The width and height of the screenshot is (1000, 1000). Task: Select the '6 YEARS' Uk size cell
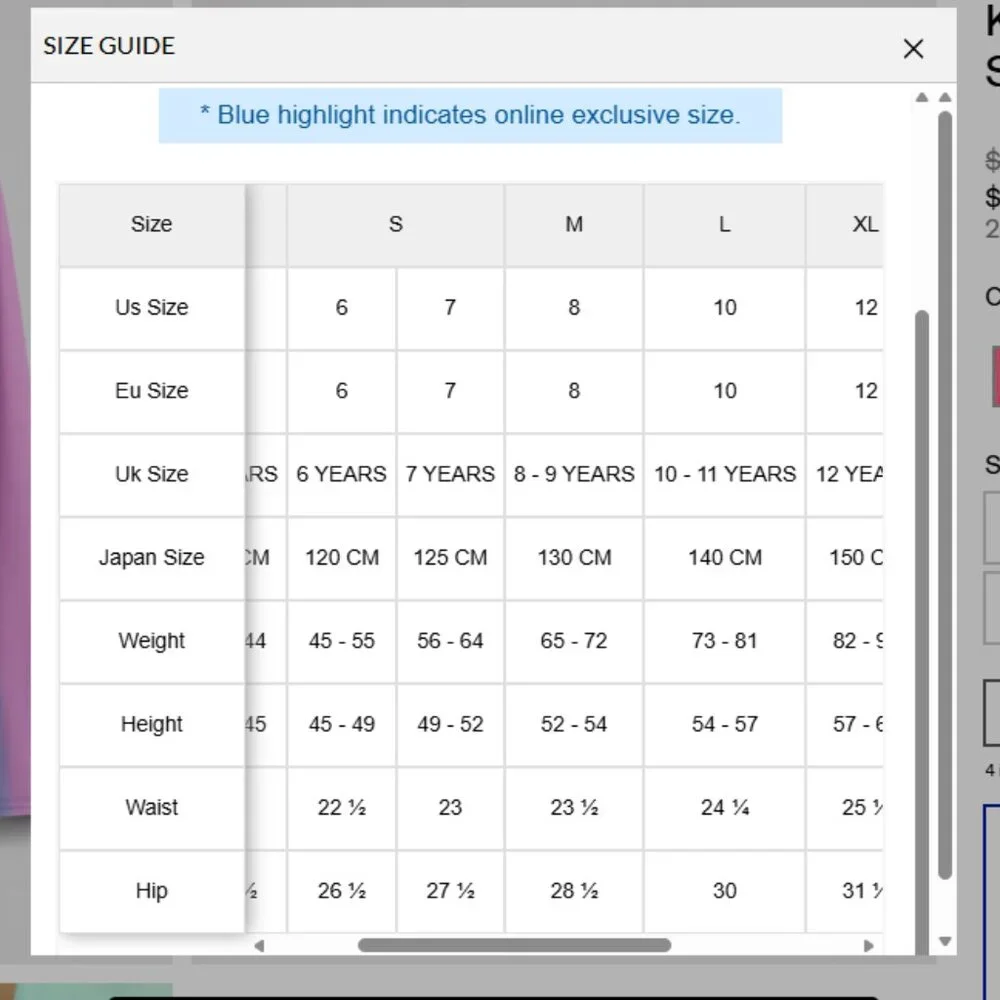pyautogui.click(x=342, y=474)
